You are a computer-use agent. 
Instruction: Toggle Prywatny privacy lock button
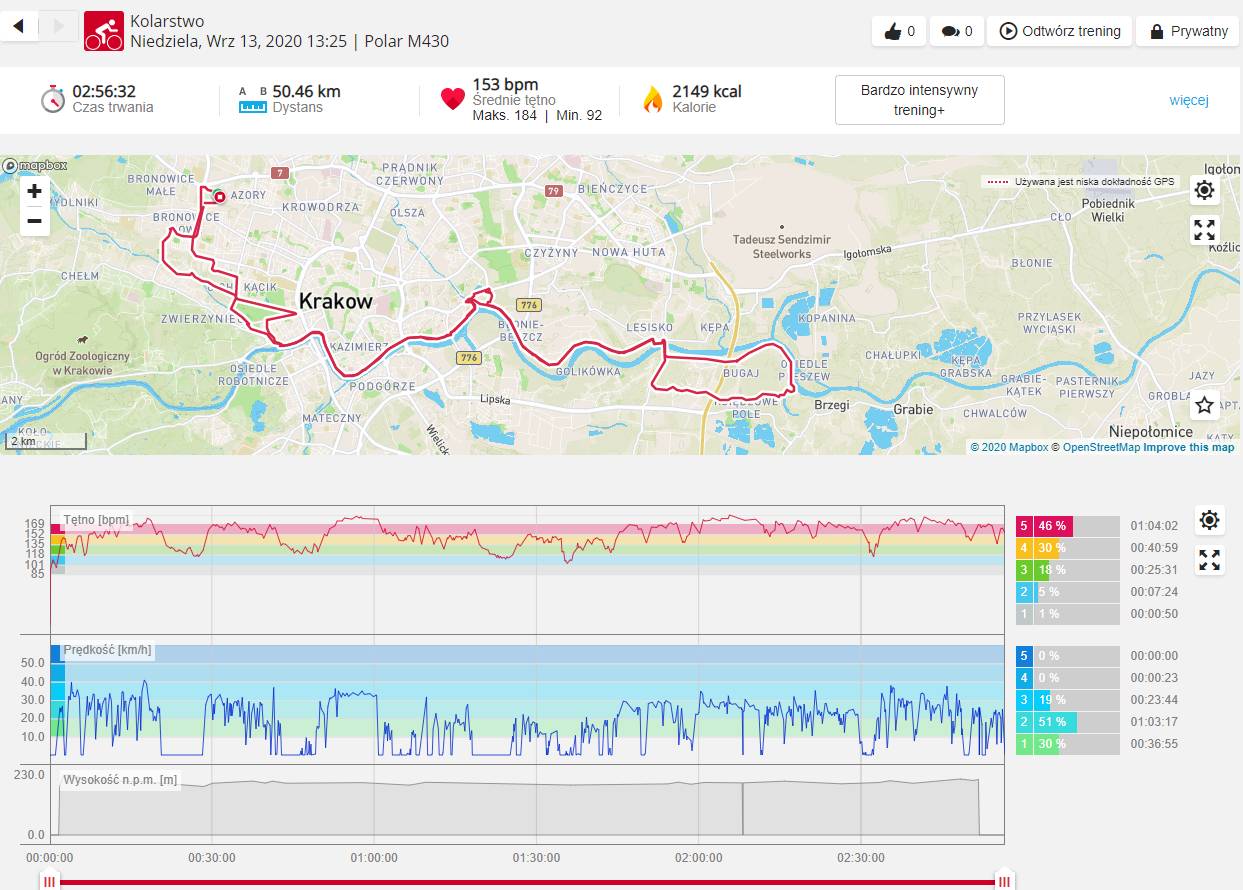coord(1188,32)
